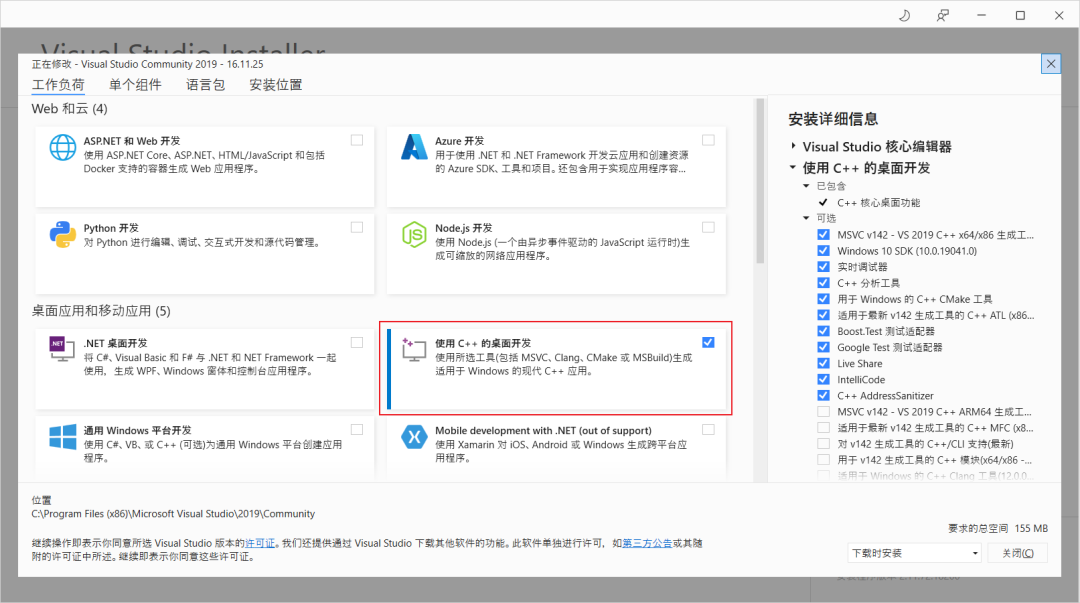Image resolution: width=1080 pixels, height=603 pixels.
Task: Uncheck 实时调试器 option
Action: (x=823, y=267)
